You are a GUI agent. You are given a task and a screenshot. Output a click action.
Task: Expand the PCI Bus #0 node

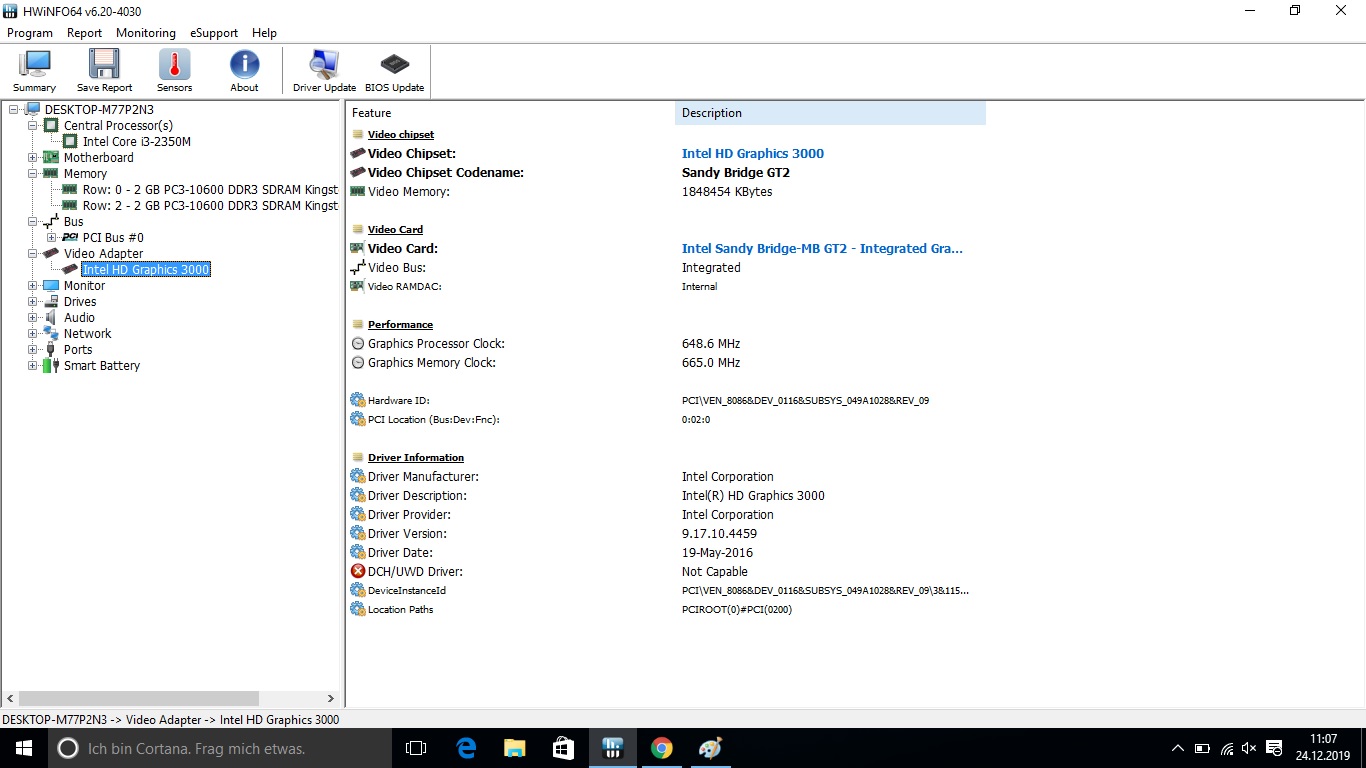[51, 238]
